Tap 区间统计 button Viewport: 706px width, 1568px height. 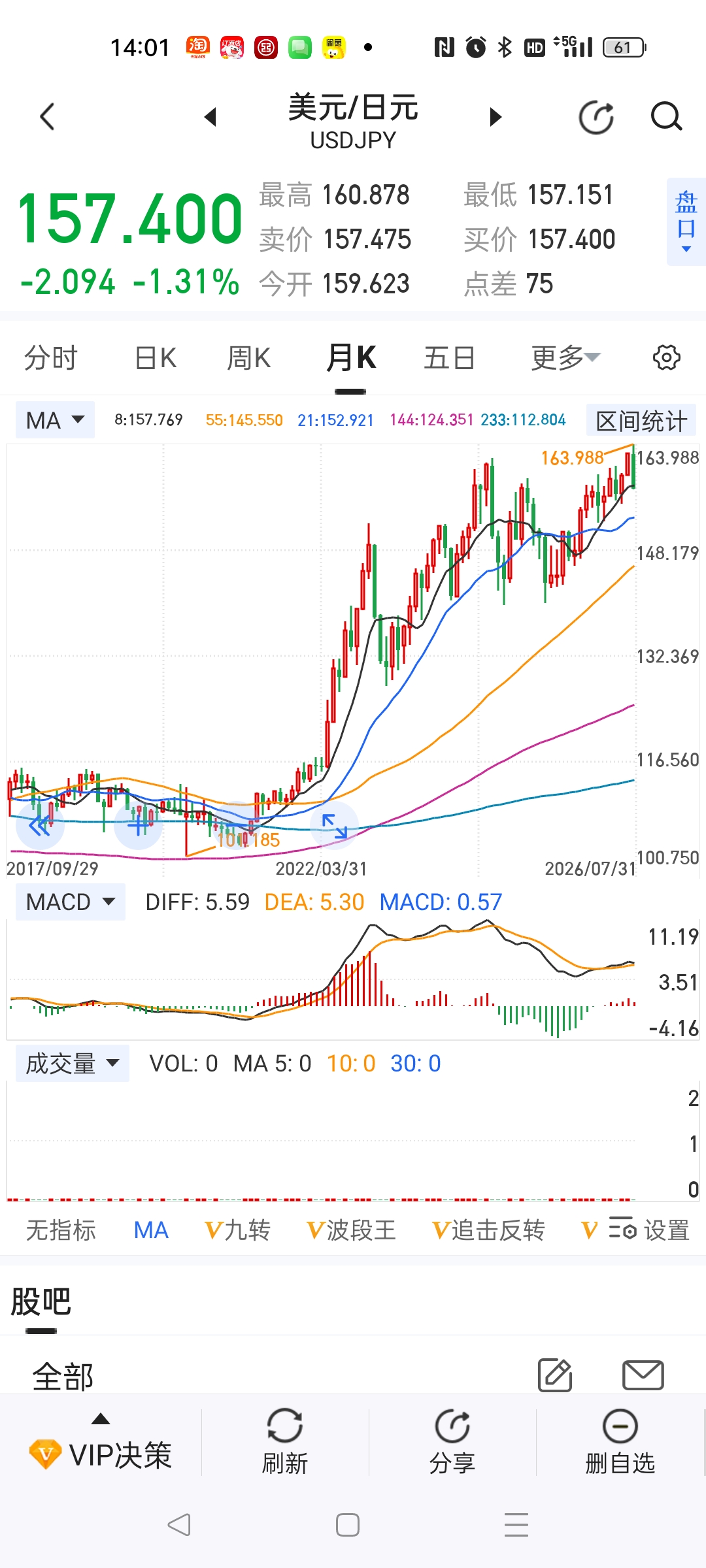[641, 421]
